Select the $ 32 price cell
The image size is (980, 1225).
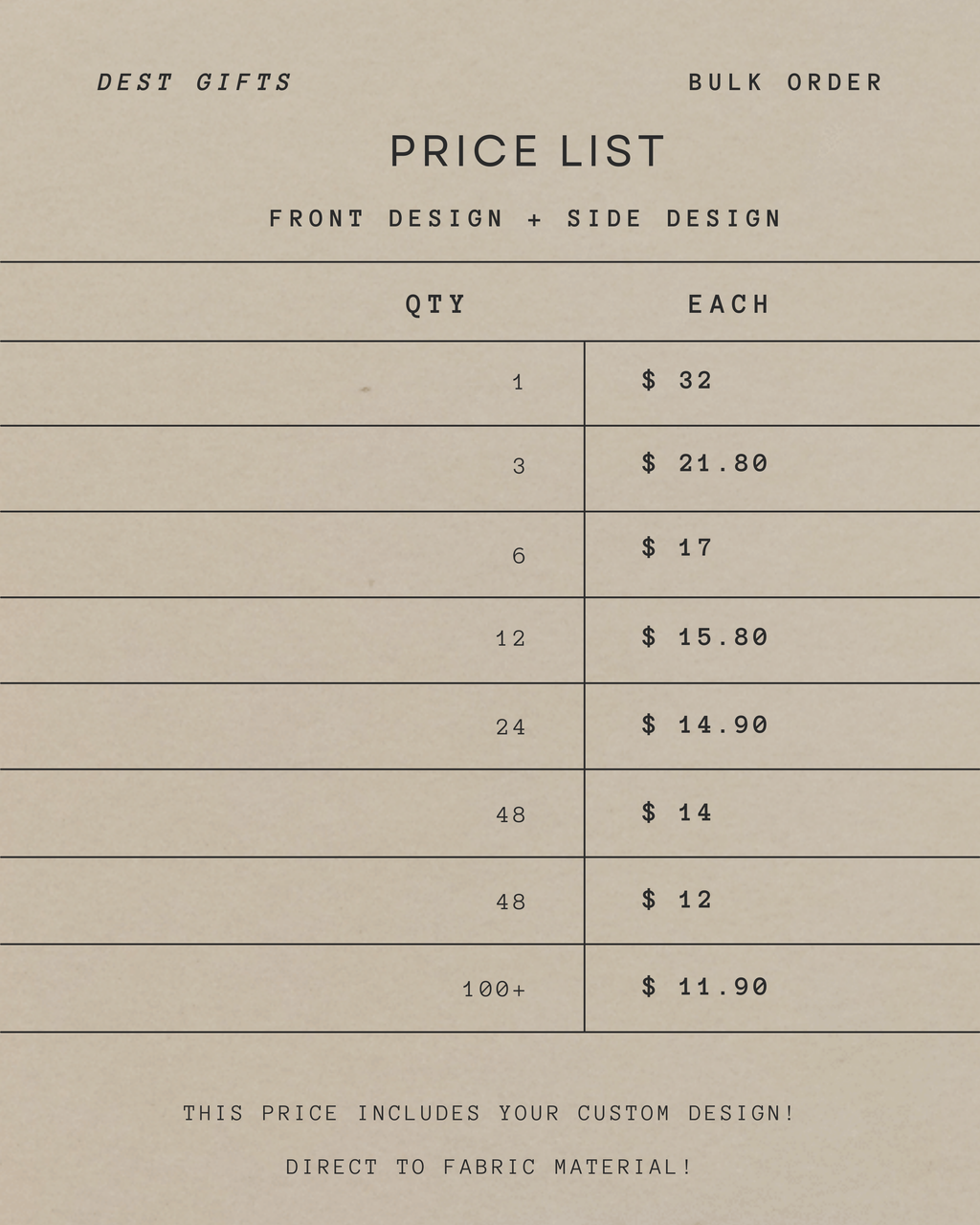(x=678, y=381)
